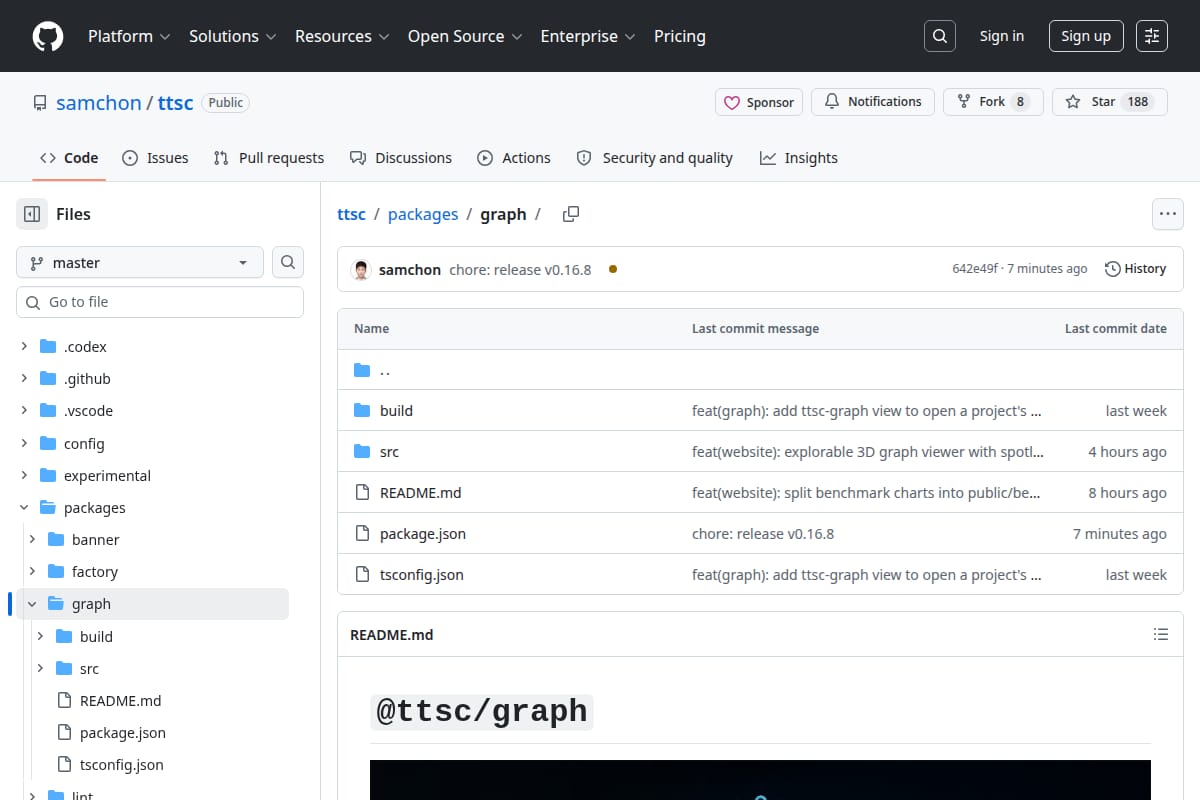Collapse file tree side panel icon
1200x800 pixels.
[x=32, y=214]
